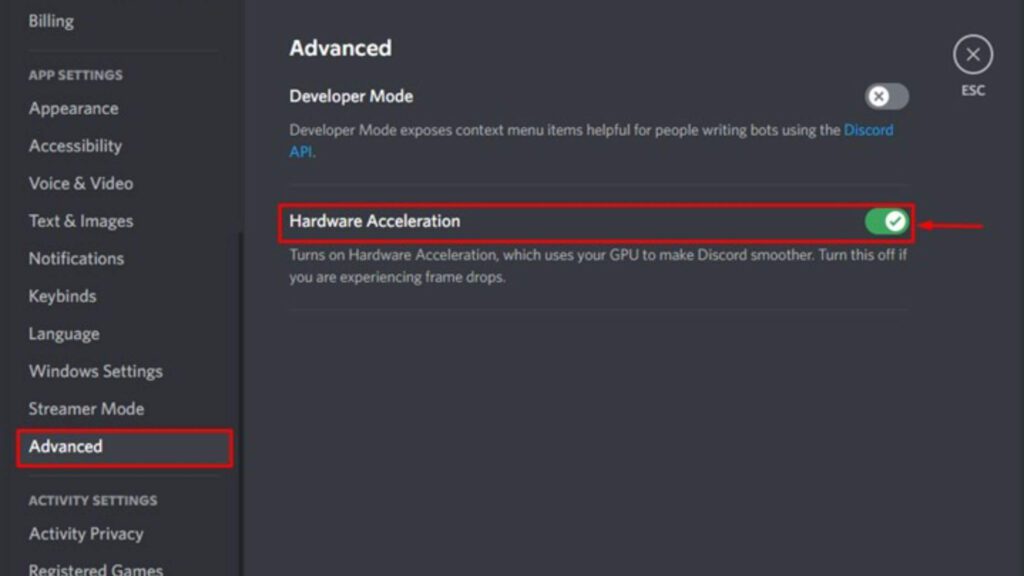Open Activity Privacy settings
The width and height of the screenshot is (1024, 576).
pyautogui.click(x=85, y=533)
